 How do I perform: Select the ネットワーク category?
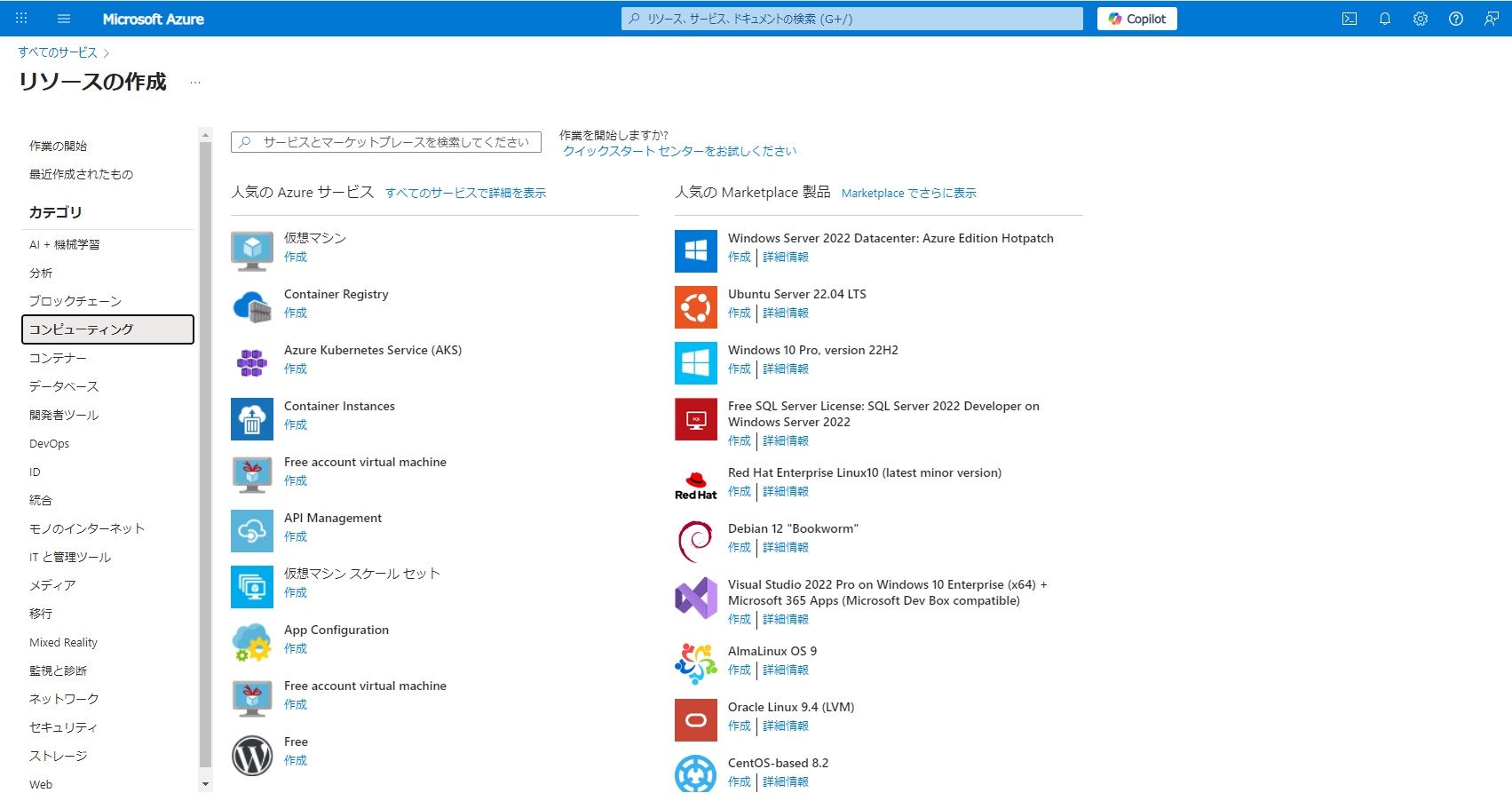click(107, 699)
